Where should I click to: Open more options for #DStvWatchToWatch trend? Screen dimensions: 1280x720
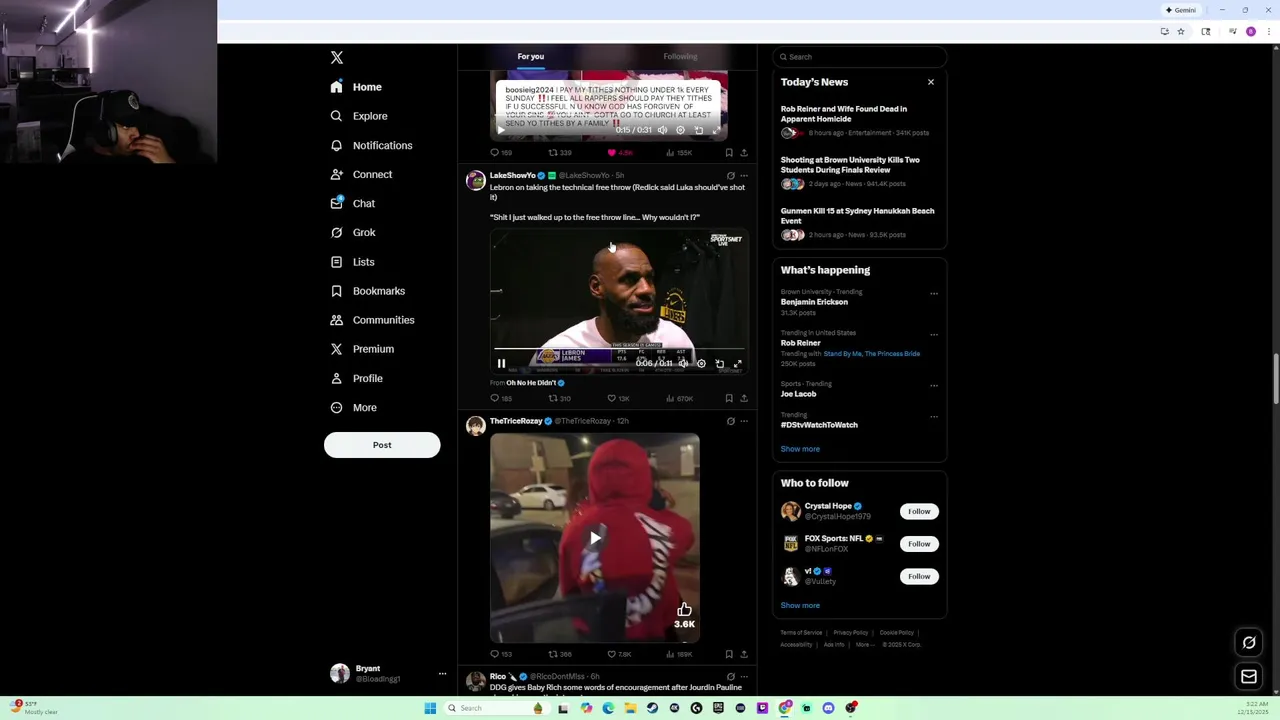pos(934,416)
